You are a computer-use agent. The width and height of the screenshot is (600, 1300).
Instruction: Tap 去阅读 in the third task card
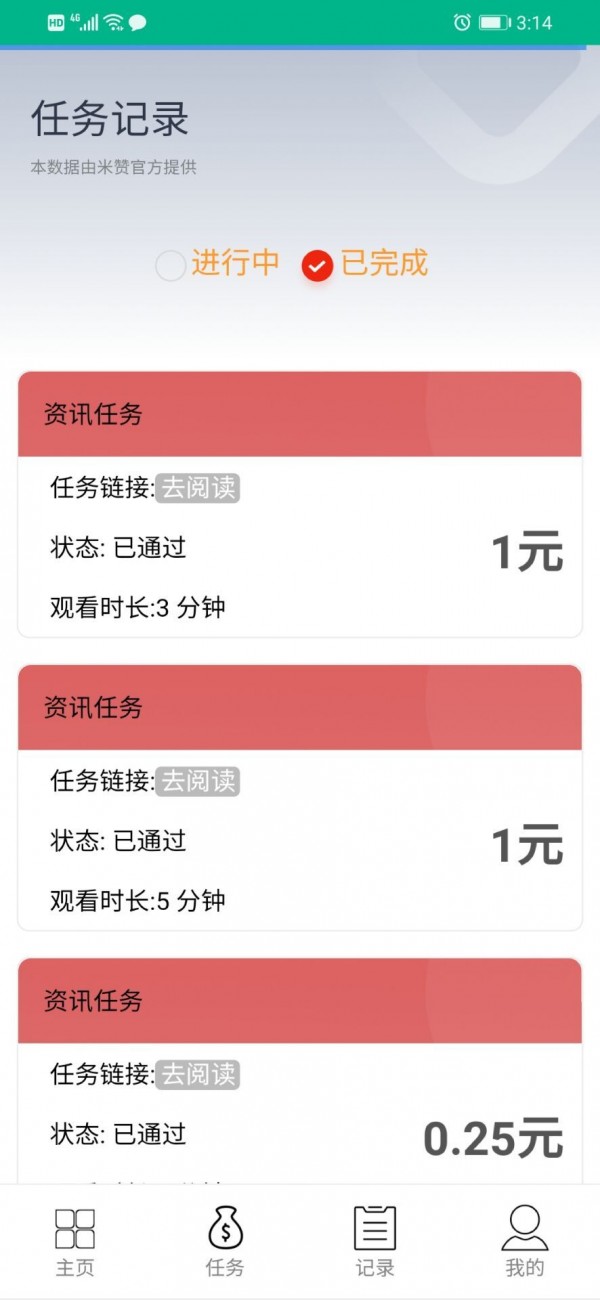[x=197, y=1075]
